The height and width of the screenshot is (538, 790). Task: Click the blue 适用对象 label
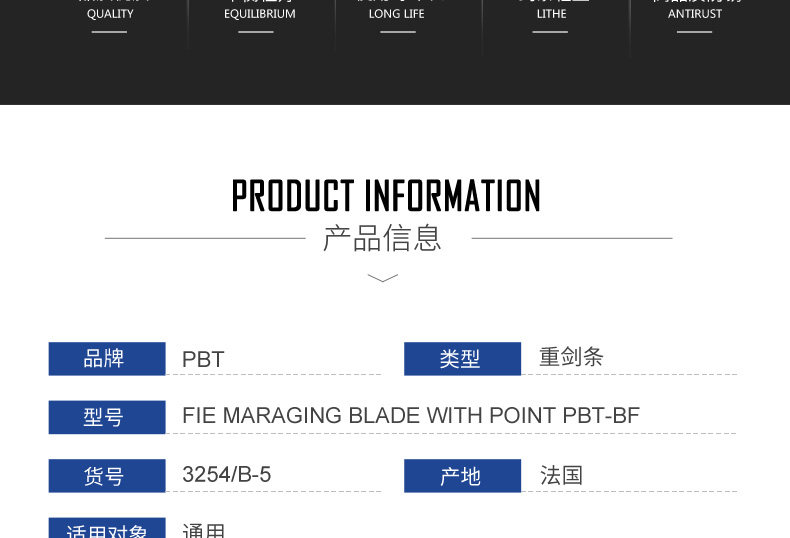pyautogui.click(x=107, y=530)
